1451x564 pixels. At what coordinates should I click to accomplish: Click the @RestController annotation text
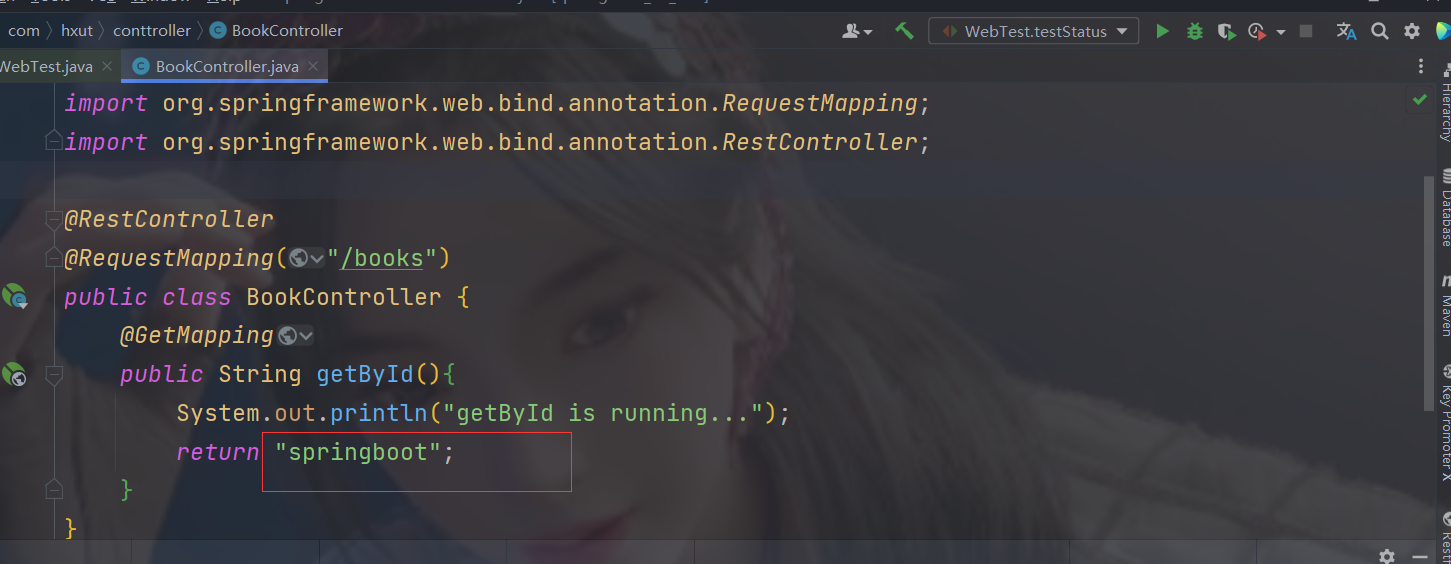(169, 220)
